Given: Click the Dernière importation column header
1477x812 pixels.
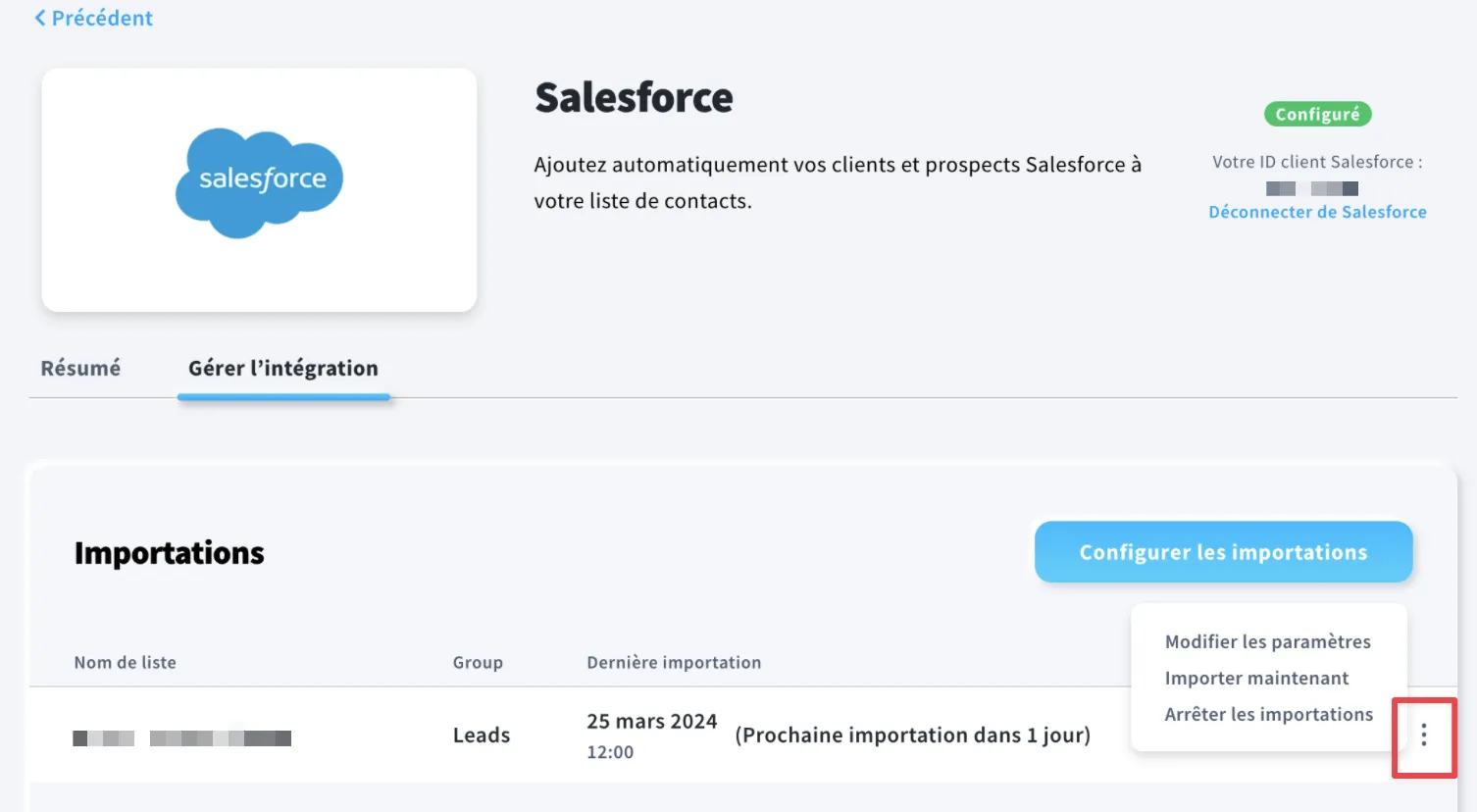Looking at the screenshot, I should [x=674, y=663].
